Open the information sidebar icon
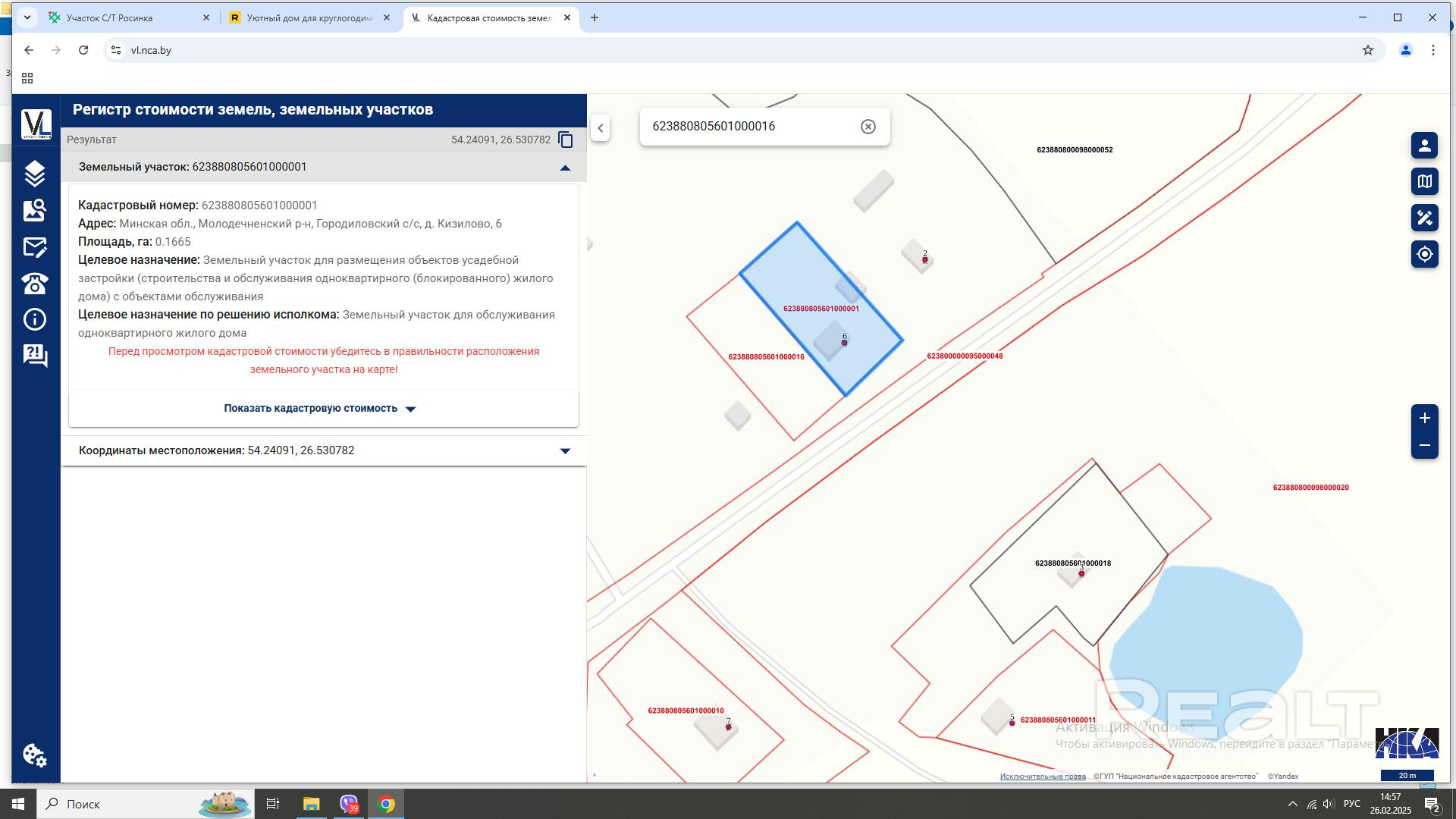 [35, 319]
